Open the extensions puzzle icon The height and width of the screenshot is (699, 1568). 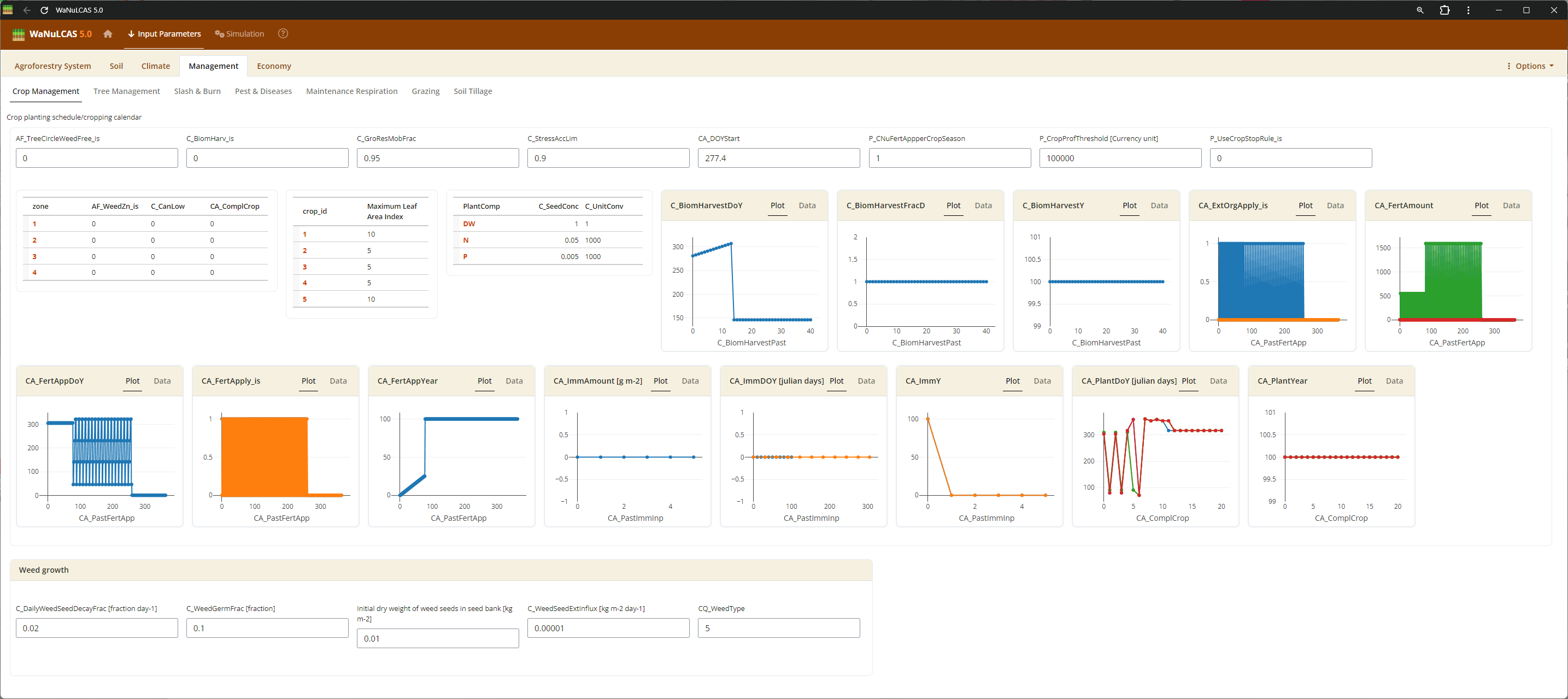1444,10
